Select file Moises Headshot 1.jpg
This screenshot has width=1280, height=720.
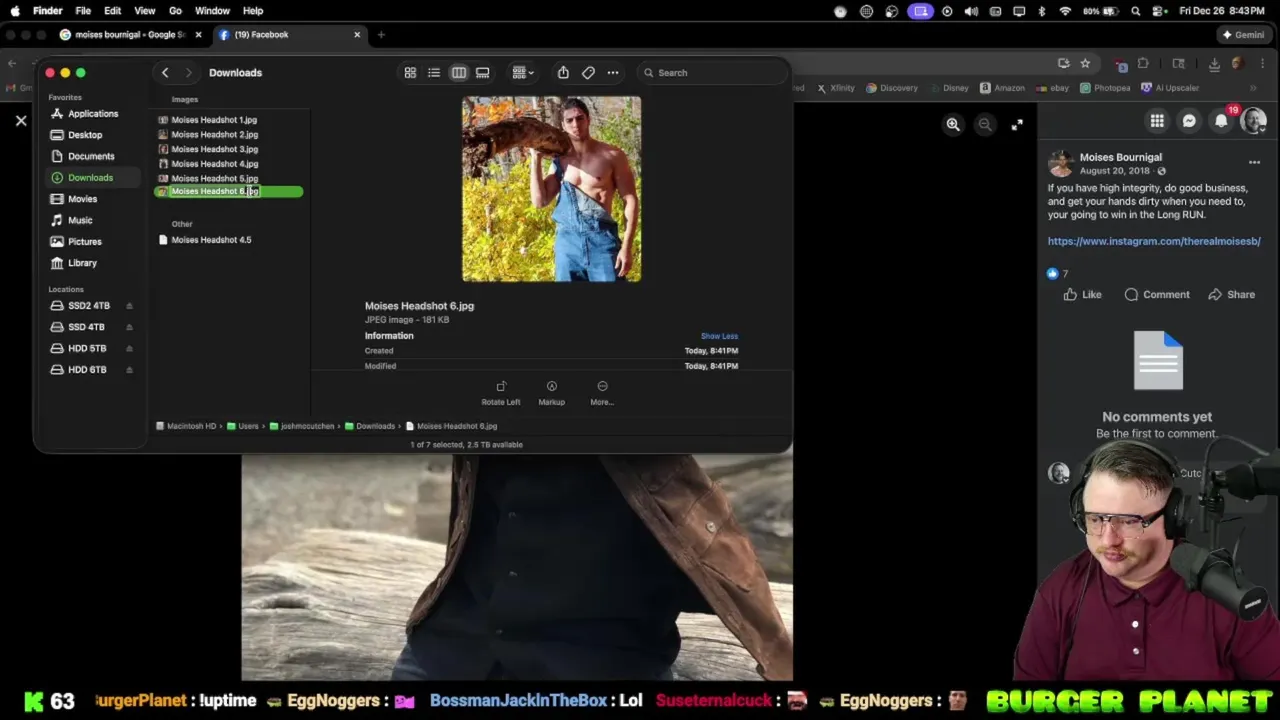point(213,120)
